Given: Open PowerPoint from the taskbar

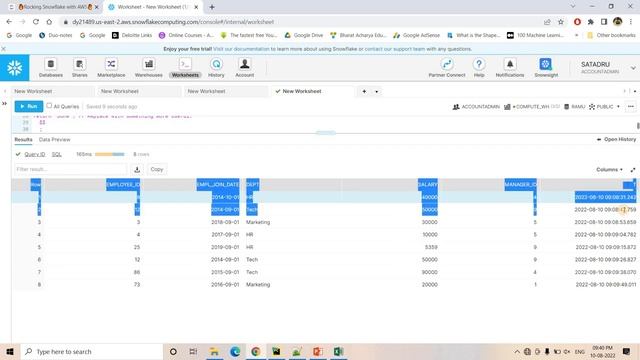Looking at the screenshot, I should pyautogui.click(x=318, y=351).
